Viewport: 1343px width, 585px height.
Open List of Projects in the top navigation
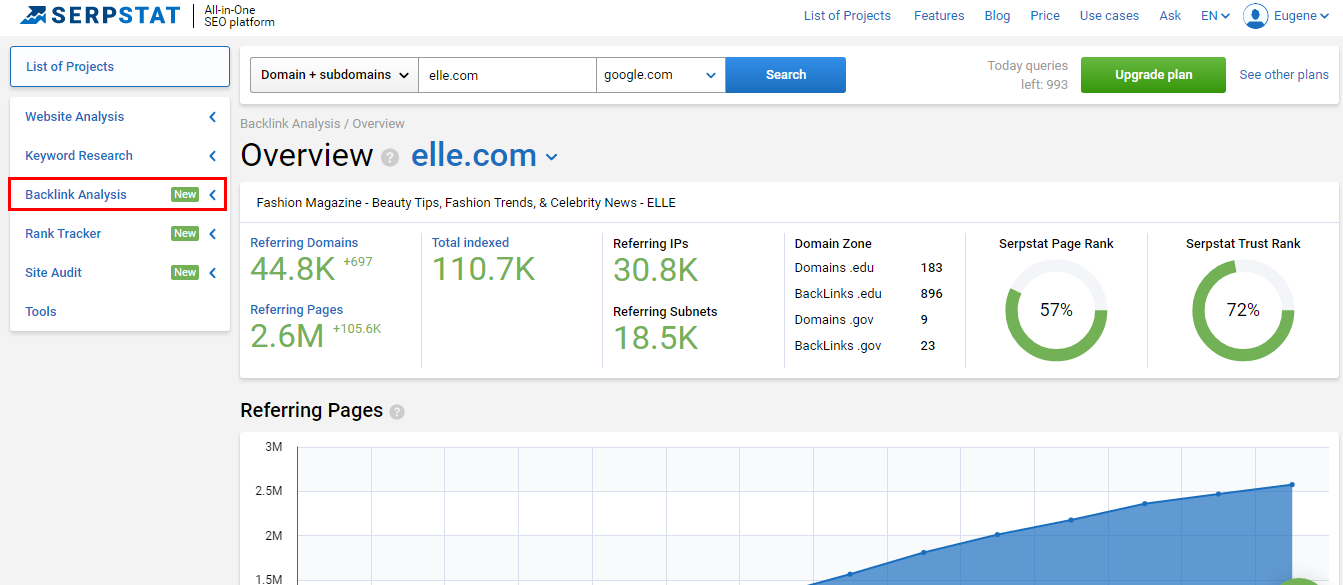(847, 16)
